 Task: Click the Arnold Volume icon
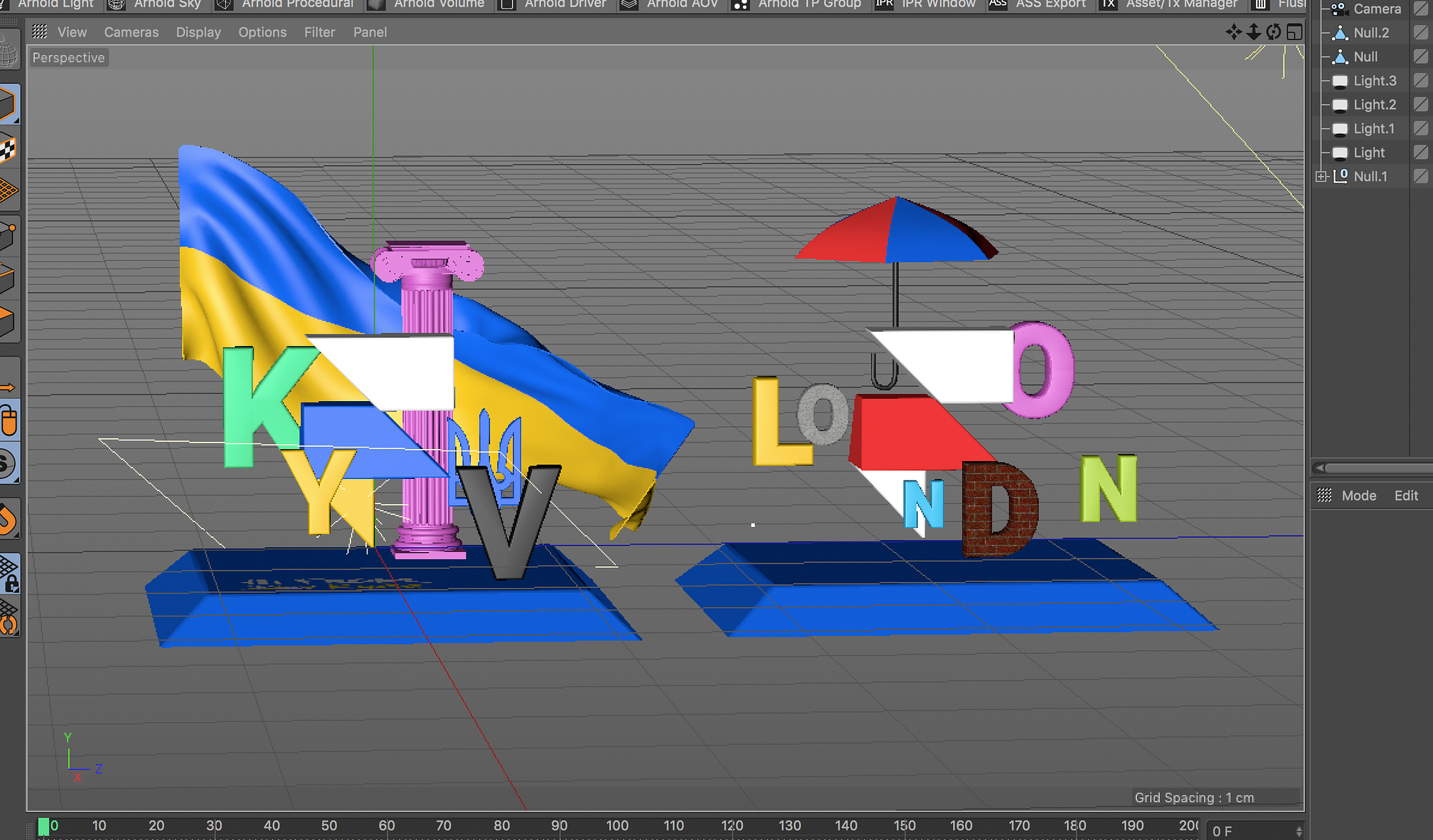coord(375,4)
